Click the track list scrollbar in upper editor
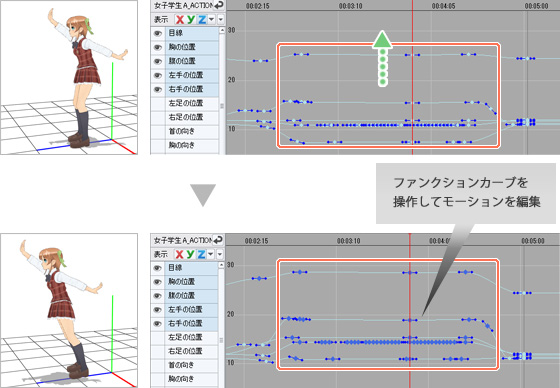The width and height of the screenshot is (560, 388). click(222, 91)
